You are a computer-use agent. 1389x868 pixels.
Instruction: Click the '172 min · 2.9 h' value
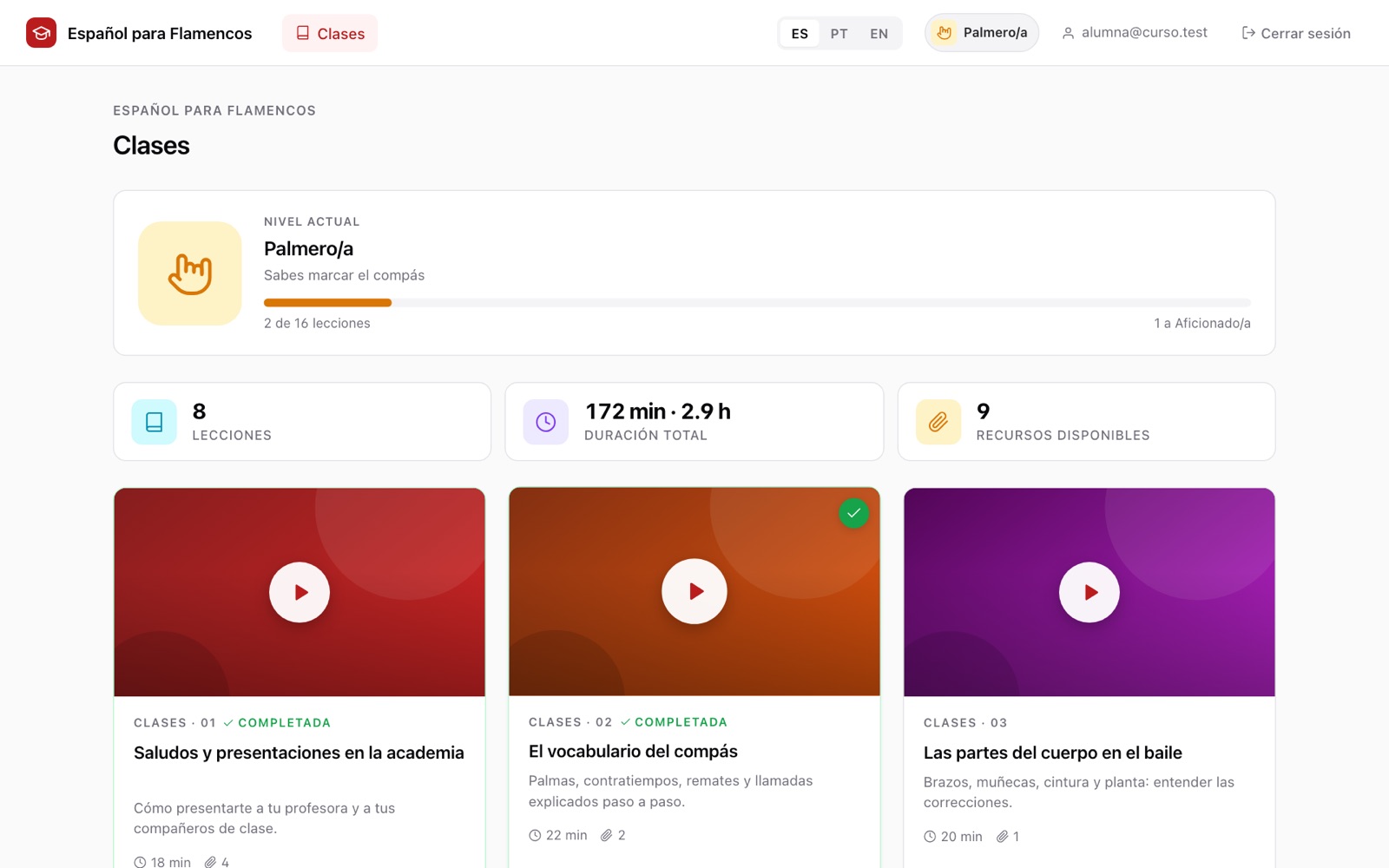click(658, 411)
